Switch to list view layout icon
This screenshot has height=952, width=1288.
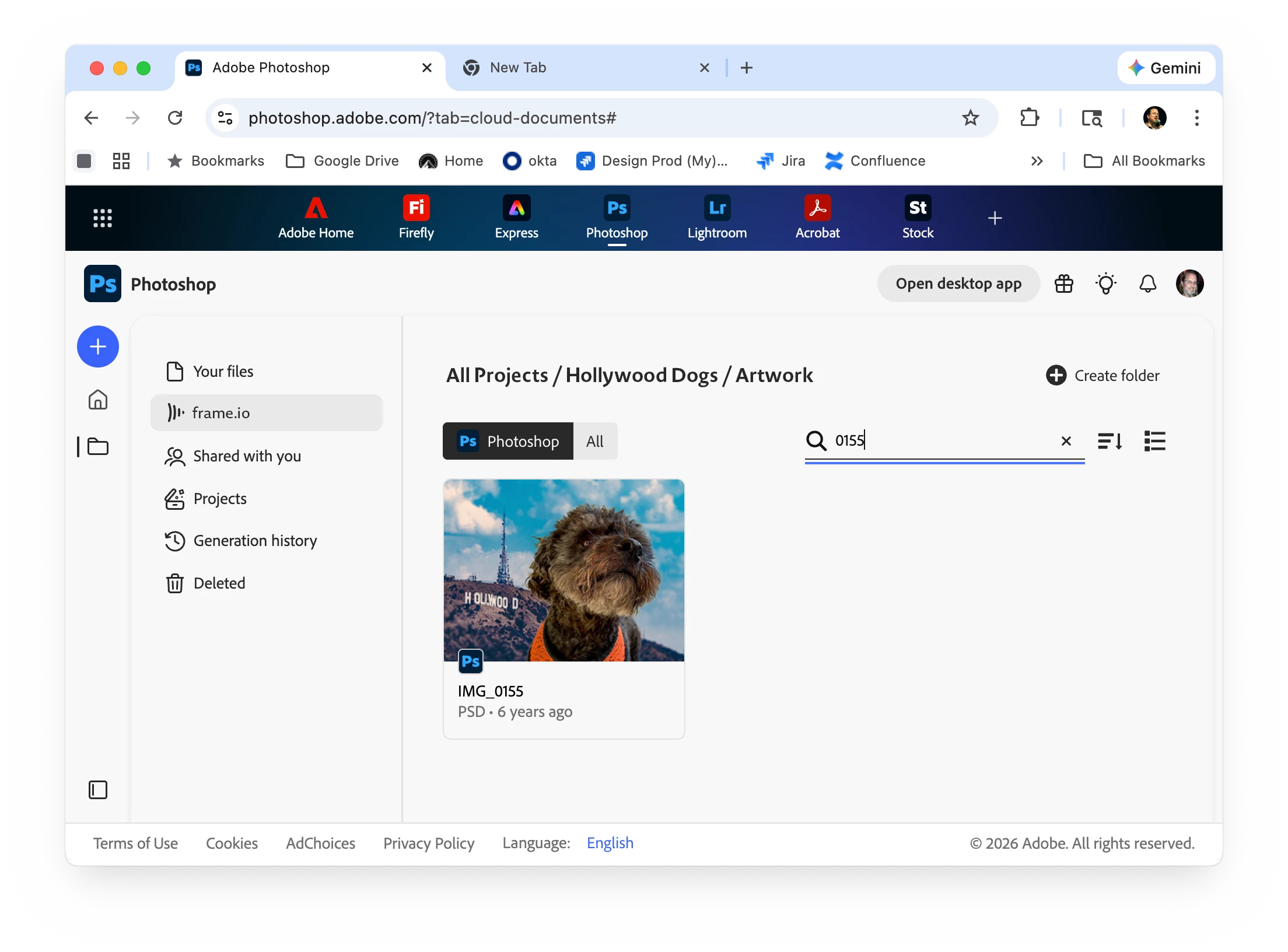(1154, 441)
